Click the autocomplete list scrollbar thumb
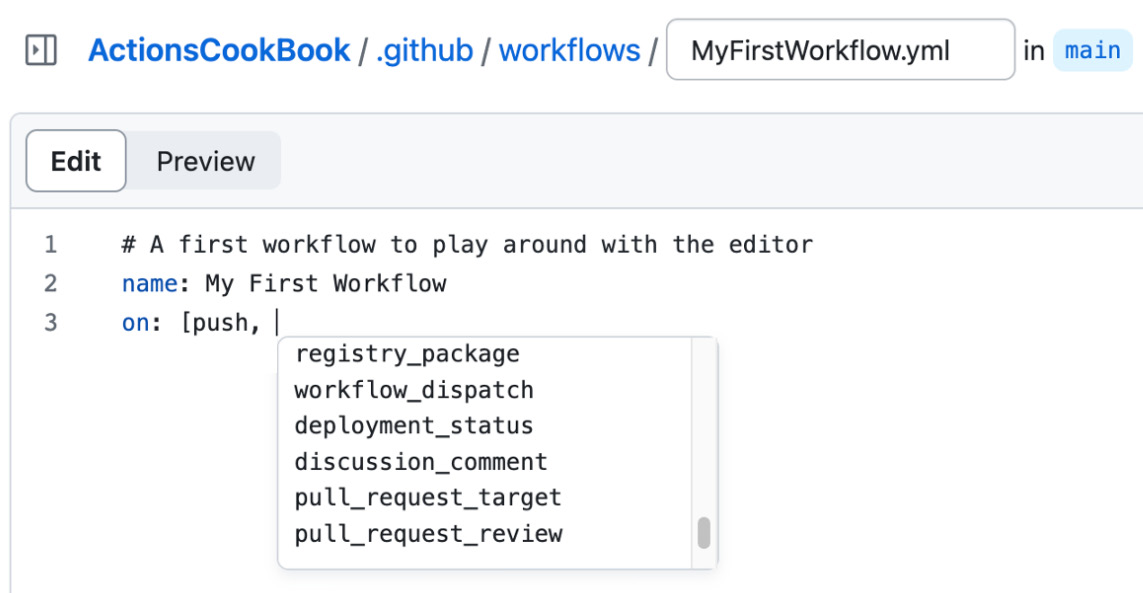Viewport: 1143px width, 593px height. pyautogui.click(x=703, y=532)
